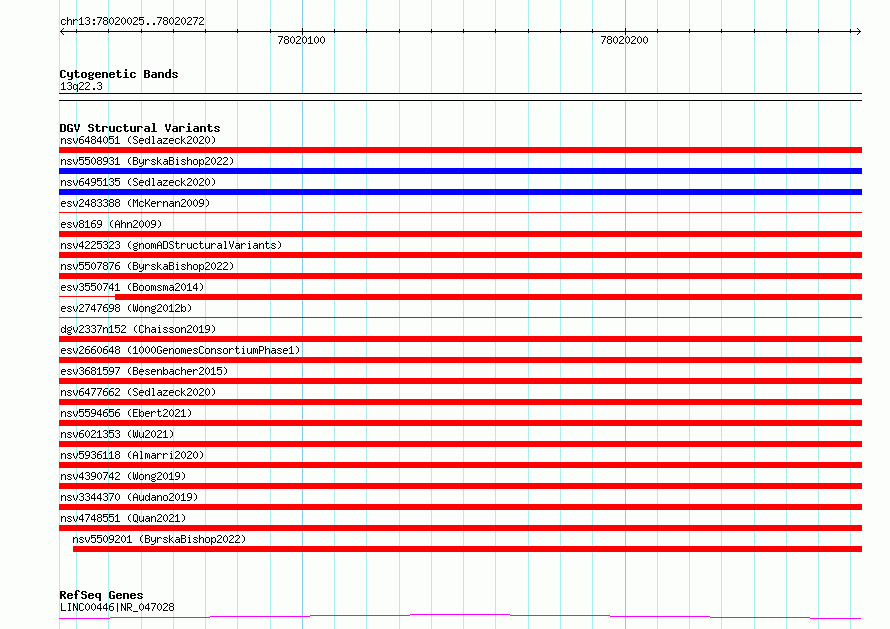Open the esv2483388 (McKernan2009) variant label
Viewport: 890px width, 629px height.
[135, 203]
